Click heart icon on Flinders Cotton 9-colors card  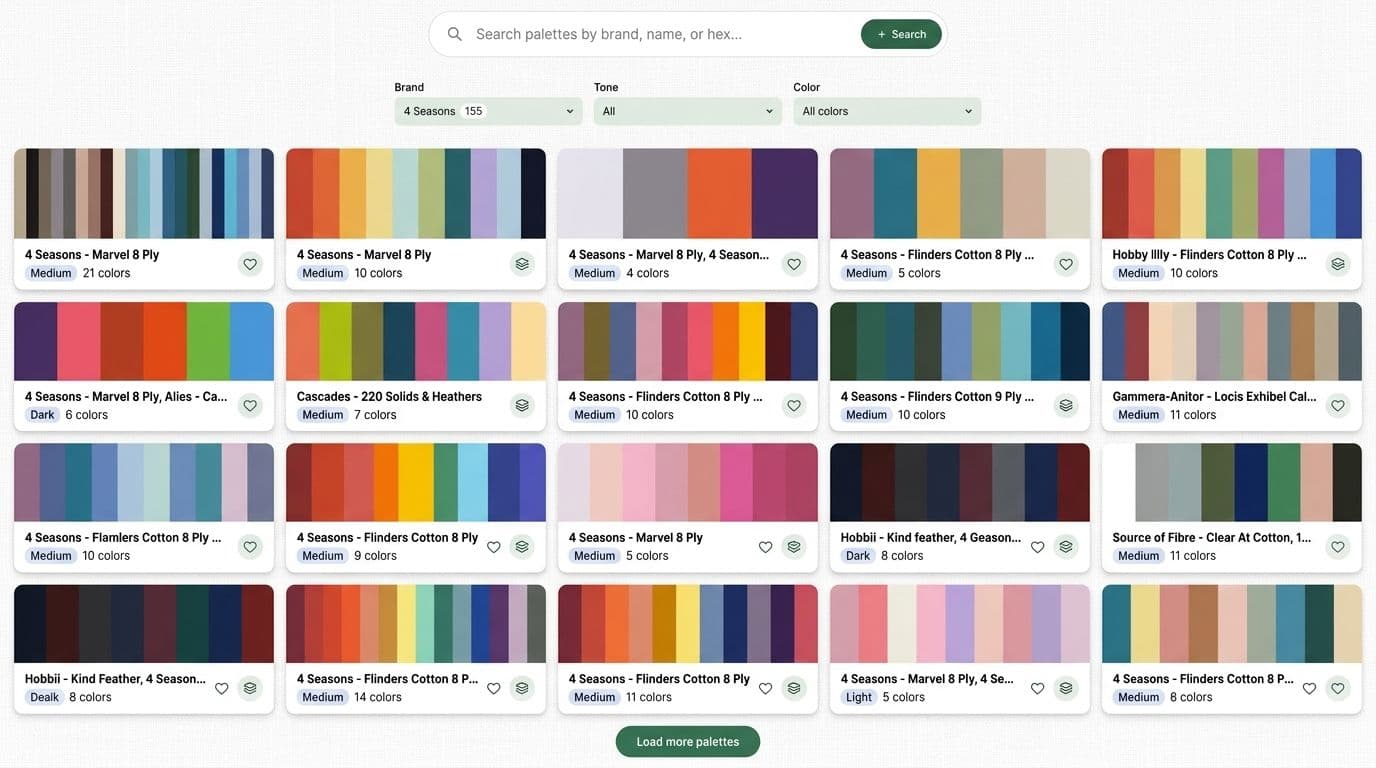493,547
